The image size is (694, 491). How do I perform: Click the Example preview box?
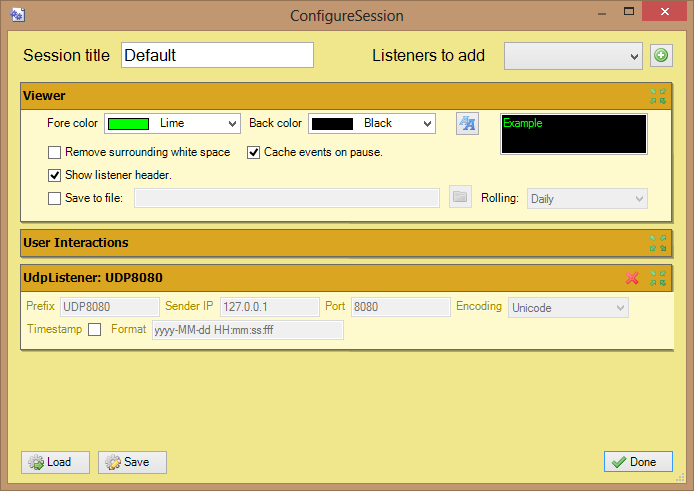pos(574,134)
